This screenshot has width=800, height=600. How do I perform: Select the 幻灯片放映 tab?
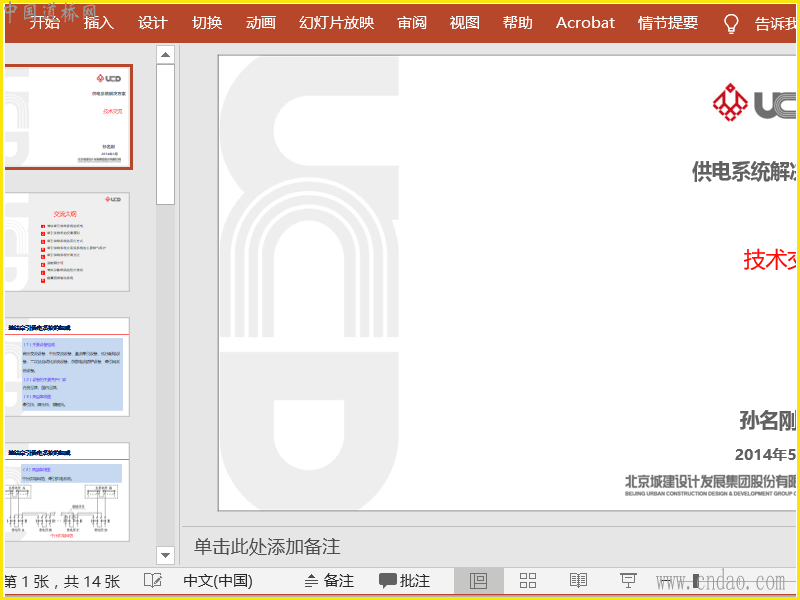point(337,23)
